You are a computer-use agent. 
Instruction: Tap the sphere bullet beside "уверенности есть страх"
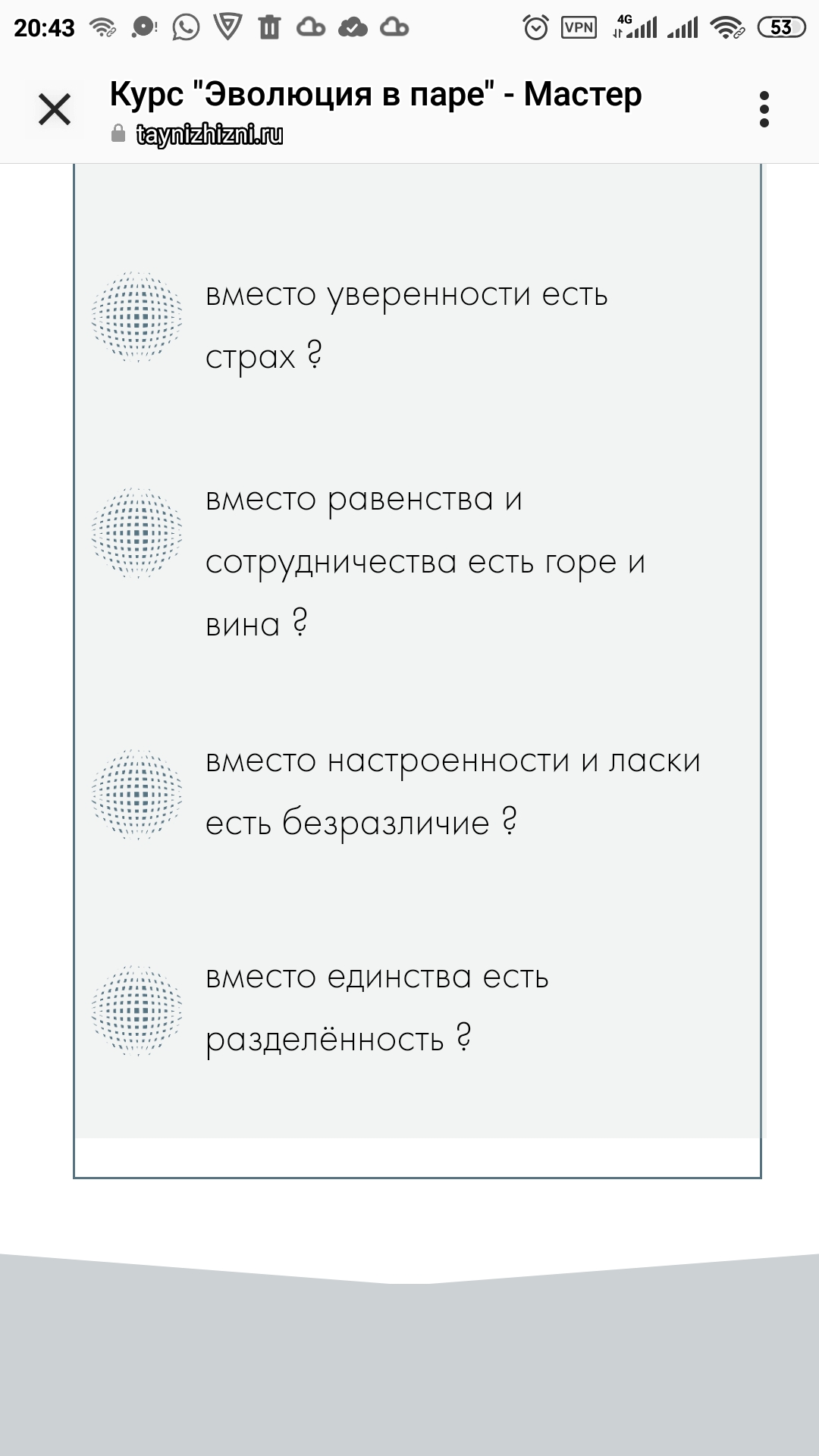click(137, 316)
